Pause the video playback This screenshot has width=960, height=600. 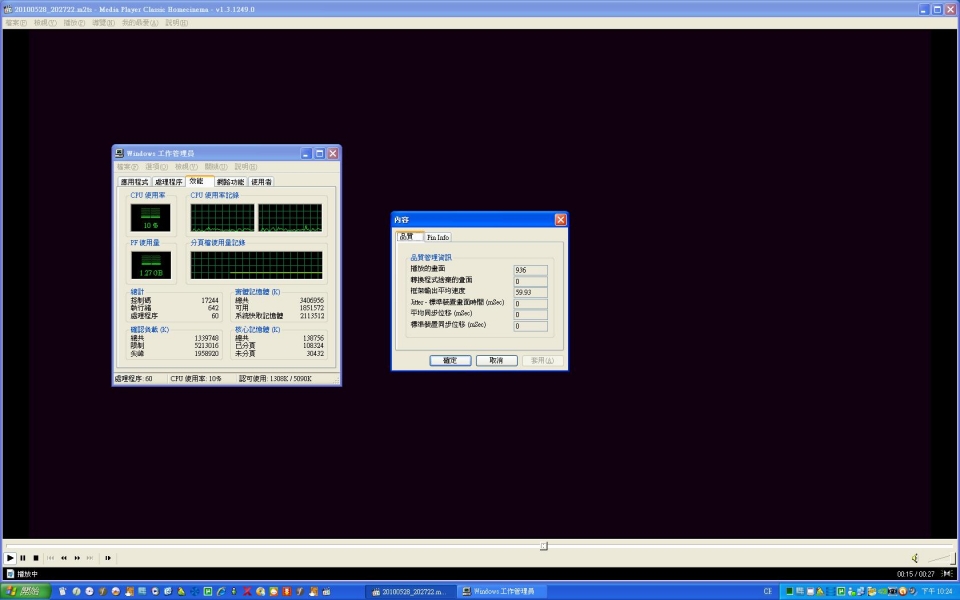(x=23, y=558)
